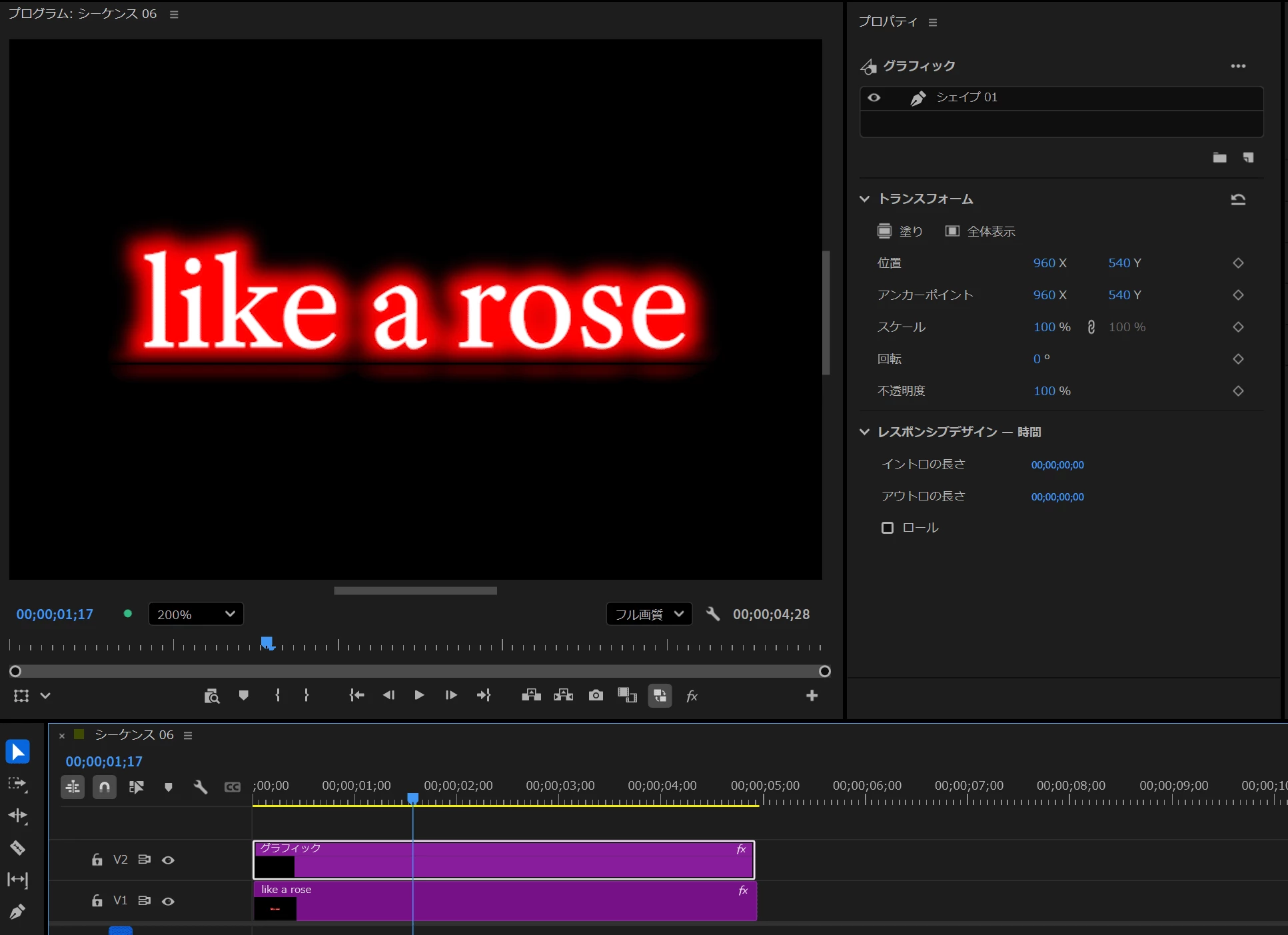Image resolution: width=1288 pixels, height=935 pixels.
Task: Select the Razor tool
Action: tap(18, 848)
